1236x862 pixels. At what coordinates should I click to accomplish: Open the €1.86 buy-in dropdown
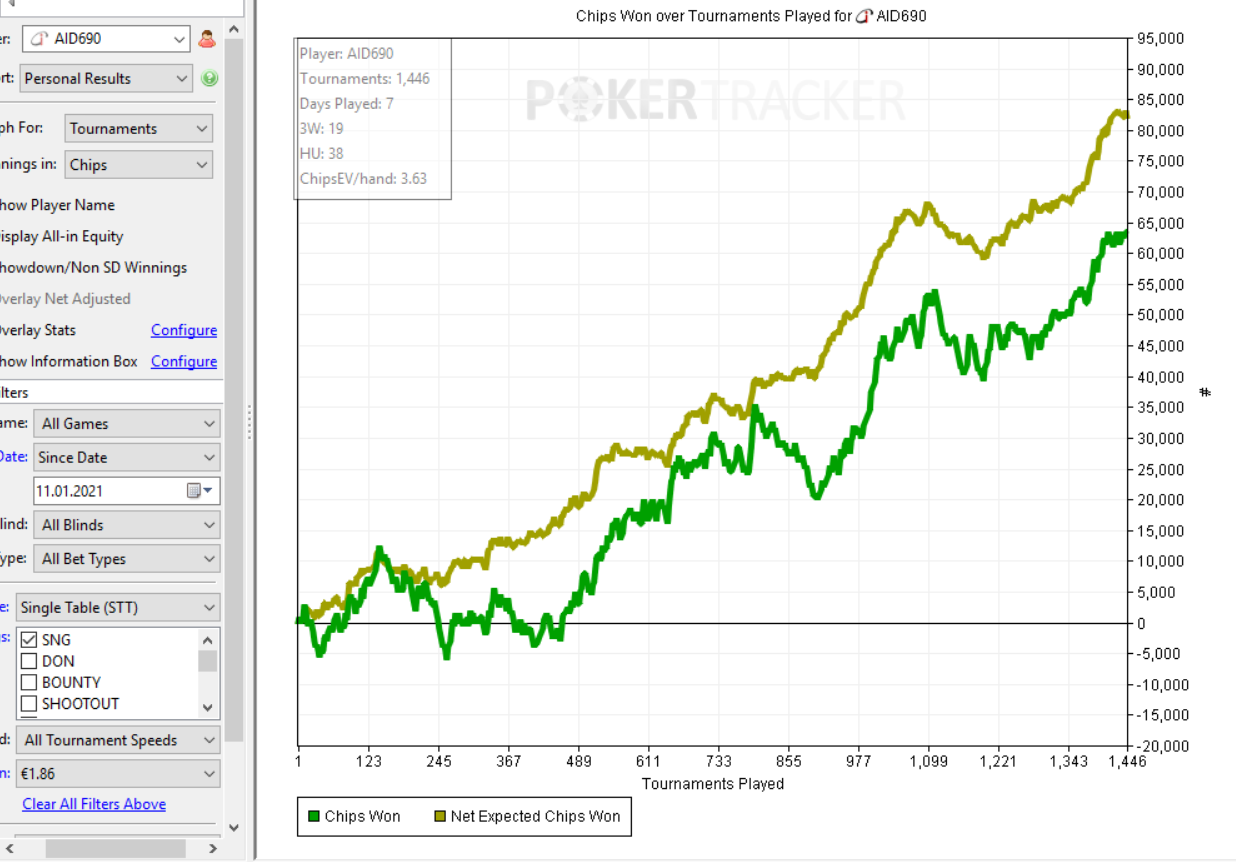tap(117, 773)
